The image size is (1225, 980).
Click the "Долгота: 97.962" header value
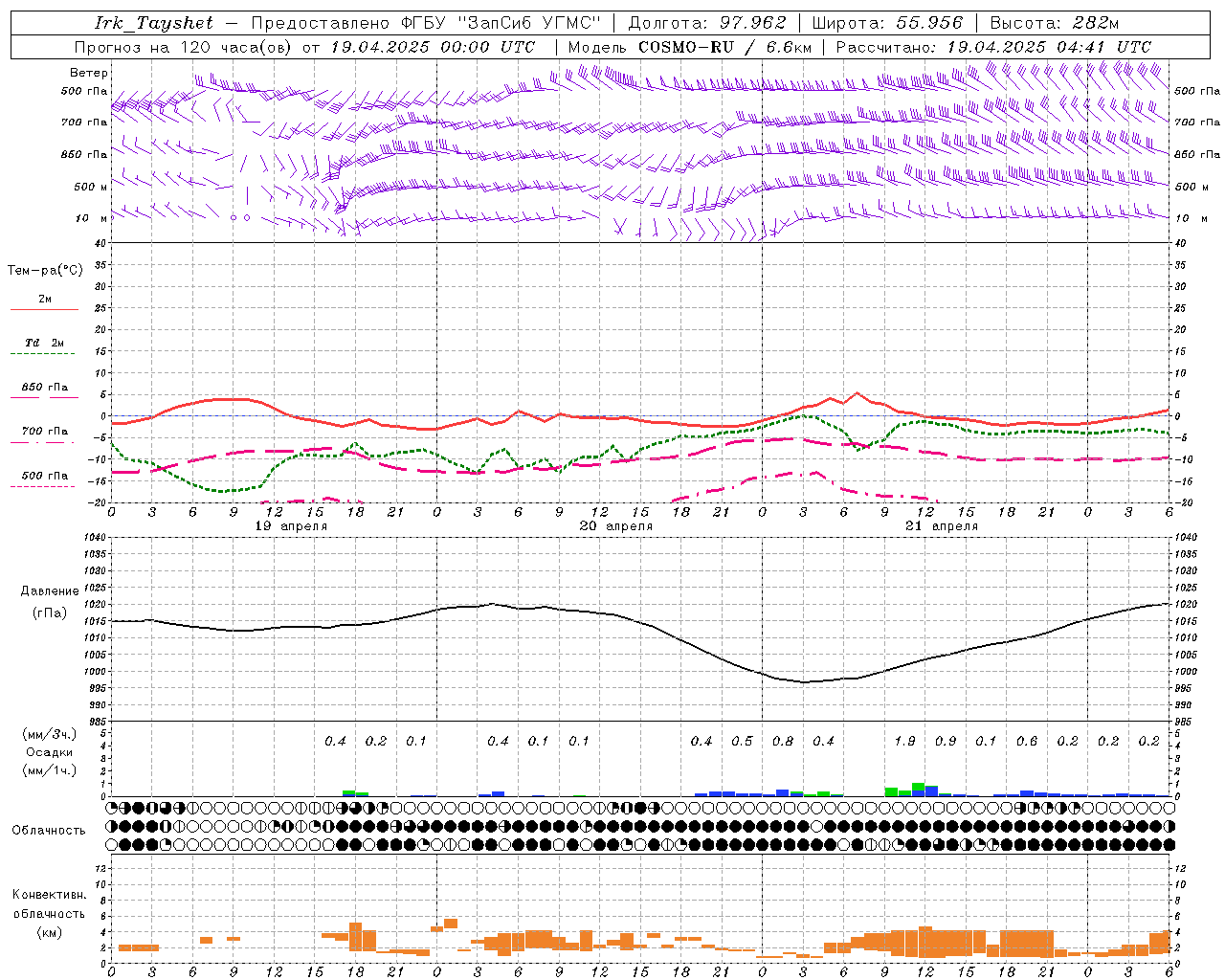(707, 23)
